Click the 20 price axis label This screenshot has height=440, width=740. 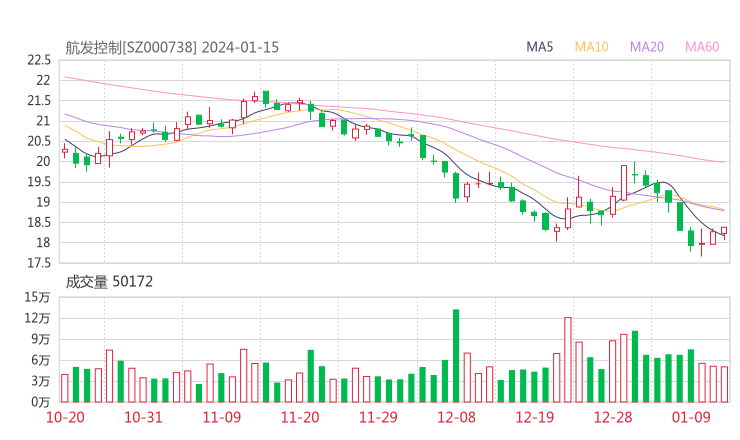pos(43,161)
